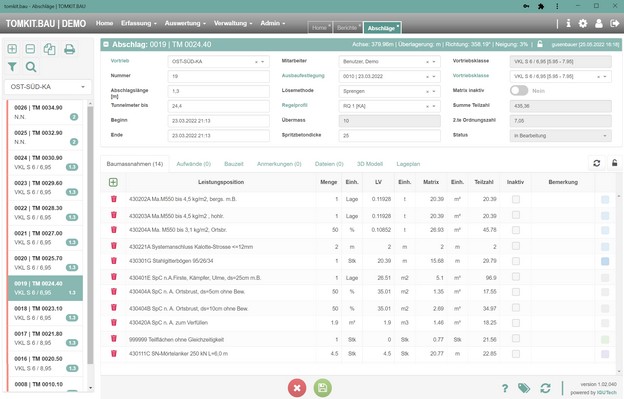Open the Admin menu
Viewport: 624px width, 399px height.
pos(273,23)
